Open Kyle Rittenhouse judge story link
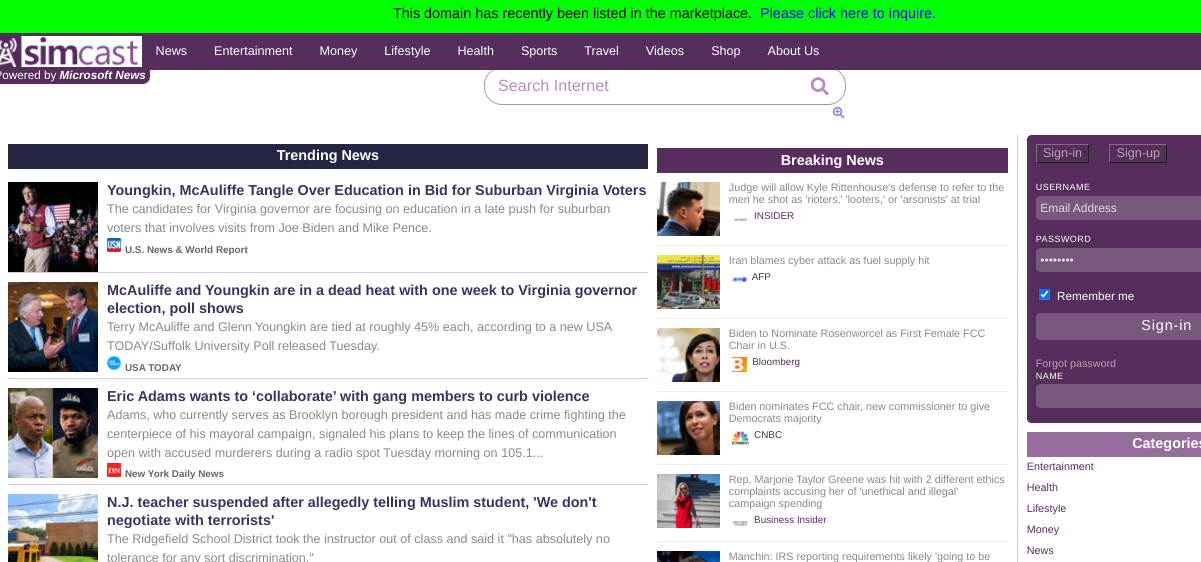Image resolution: width=1201 pixels, height=562 pixels. [x=866, y=193]
